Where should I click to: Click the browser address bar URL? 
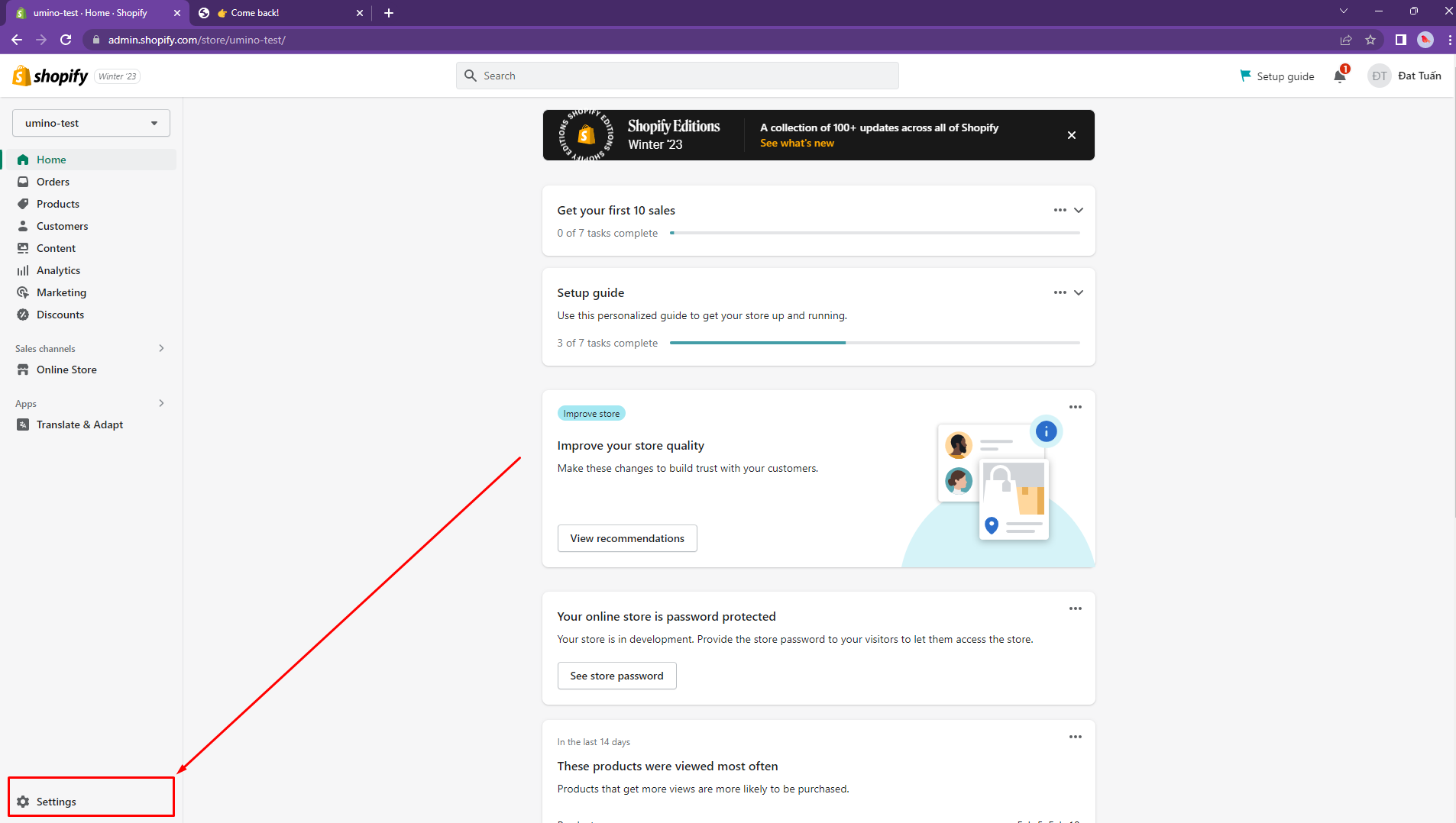coord(197,40)
